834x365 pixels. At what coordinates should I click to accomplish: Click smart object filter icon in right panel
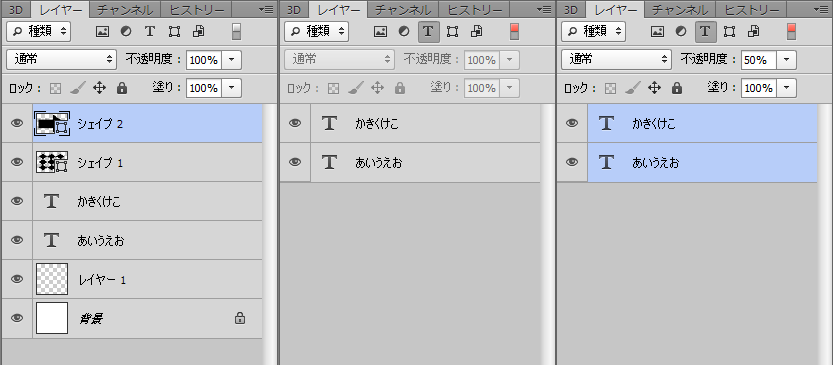(x=754, y=32)
